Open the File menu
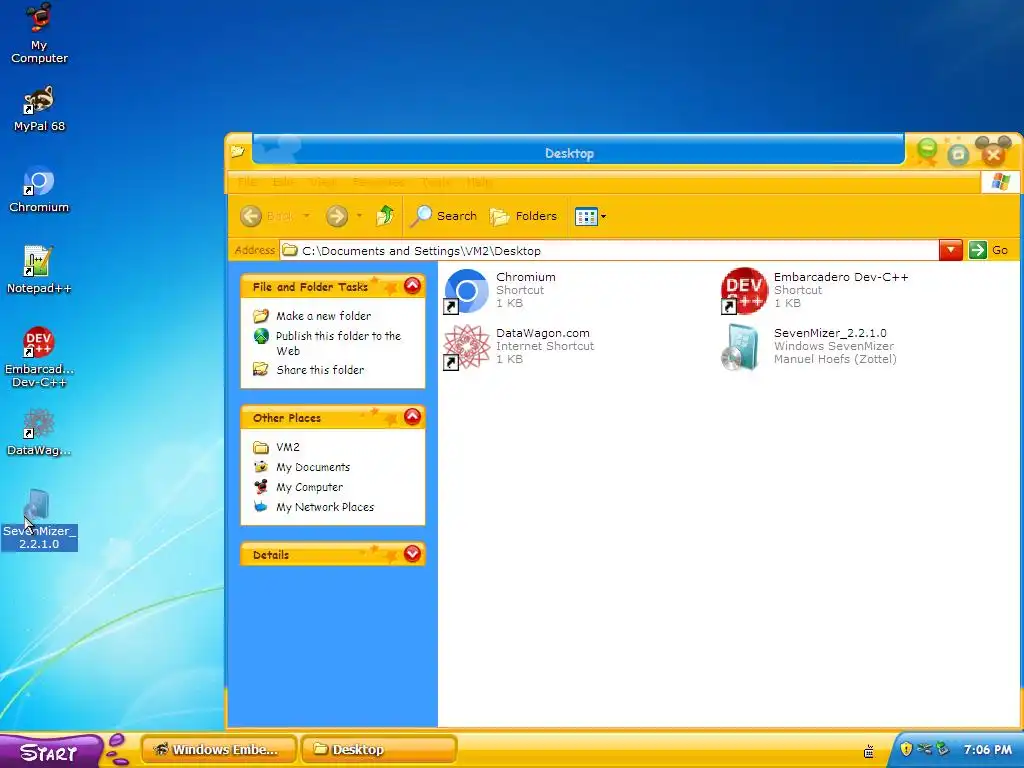The height and width of the screenshot is (768, 1024). click(x=247, y=182)
